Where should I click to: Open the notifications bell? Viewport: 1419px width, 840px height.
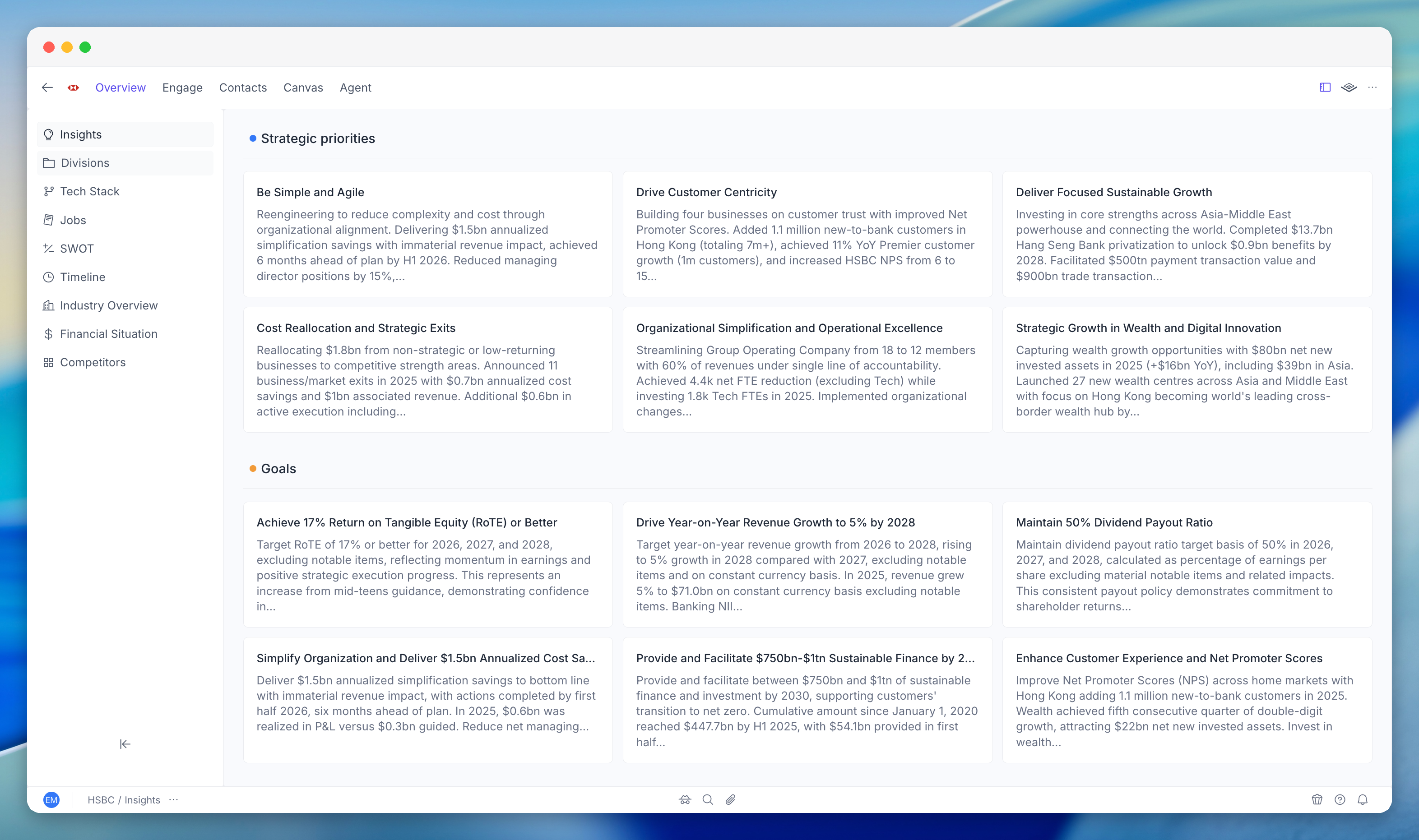click(1363, 799)
